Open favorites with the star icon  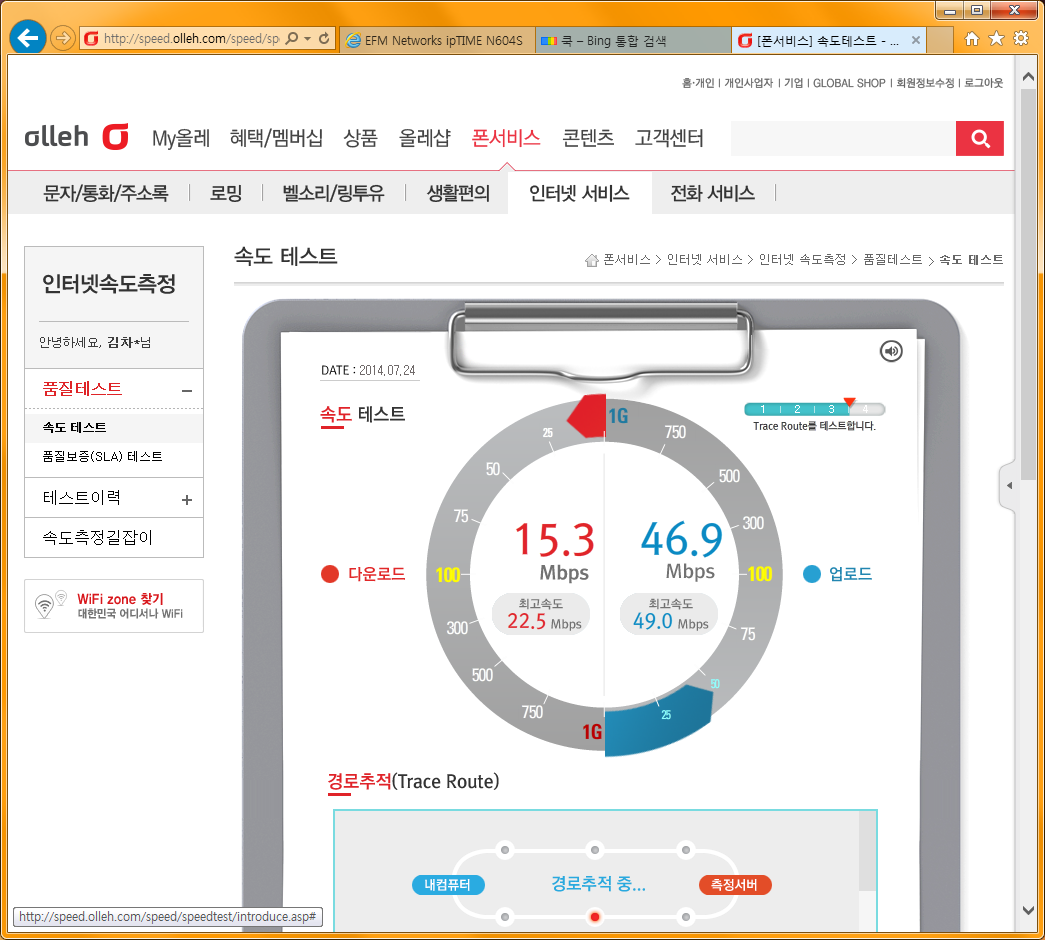click(x=996, y=39)
